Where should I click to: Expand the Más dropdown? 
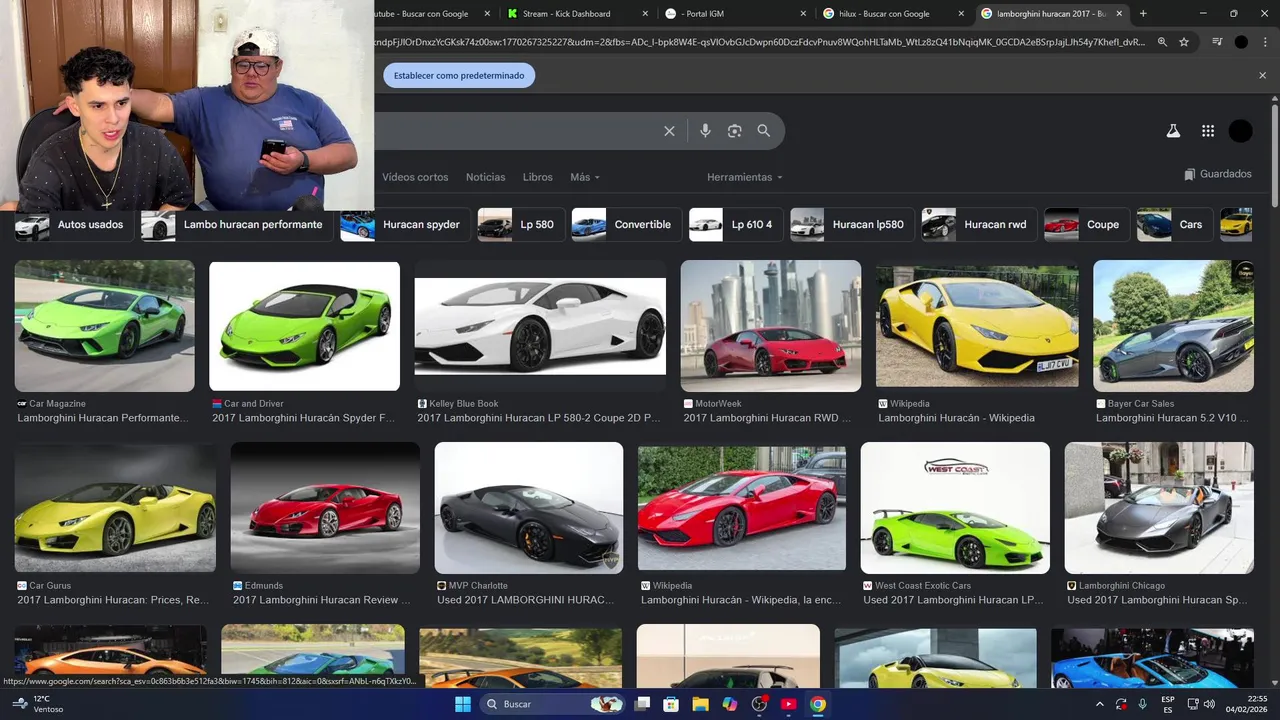[x=585, y=177]
